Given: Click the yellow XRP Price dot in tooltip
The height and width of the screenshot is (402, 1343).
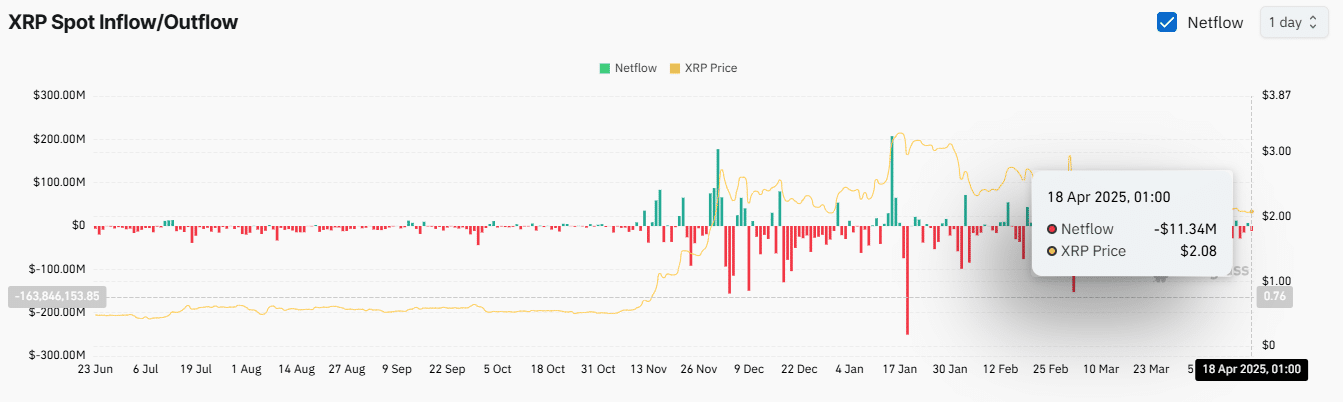Looking at the screenshot, I should coord(1052,251).
